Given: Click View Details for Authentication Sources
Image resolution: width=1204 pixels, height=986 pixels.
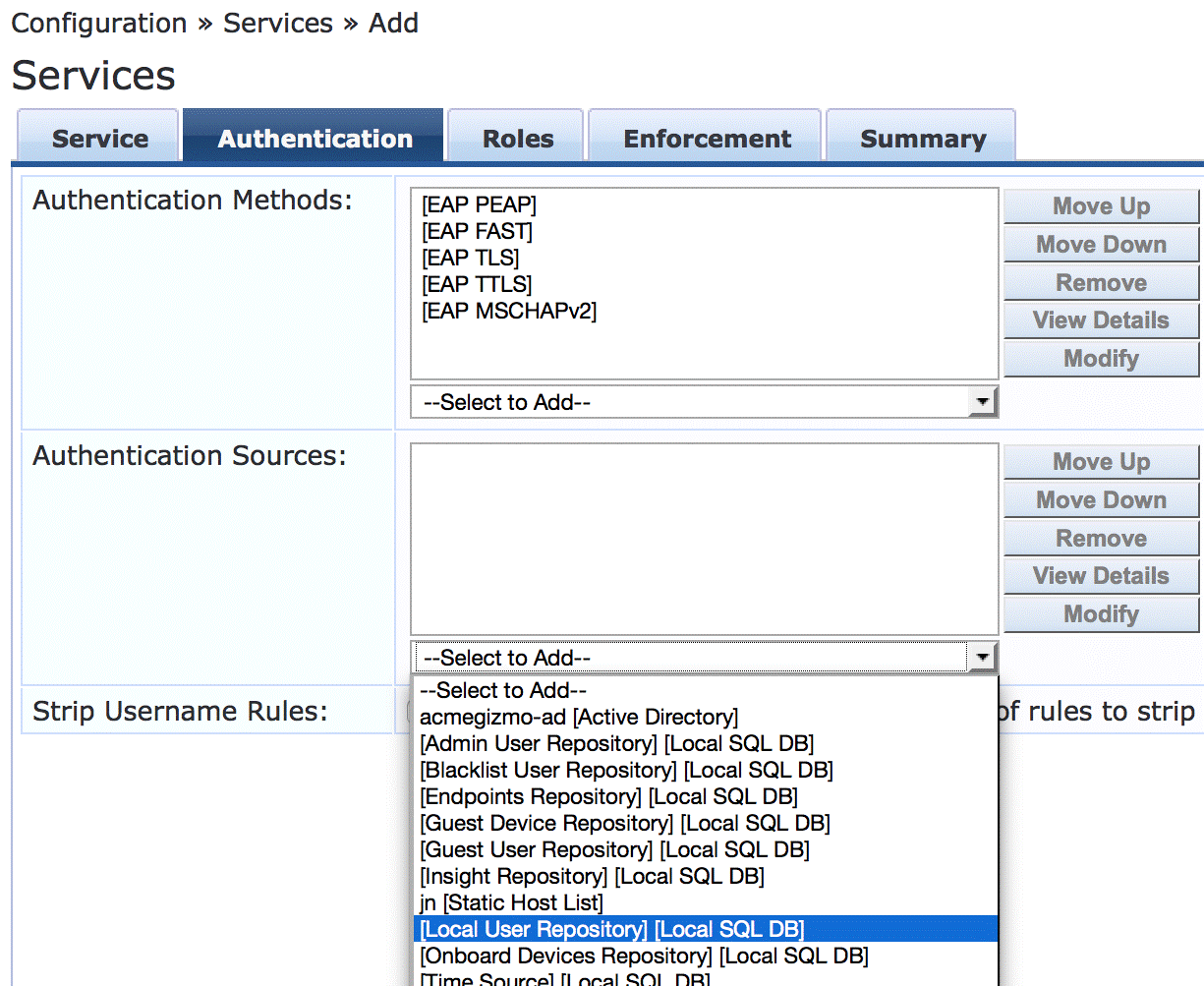Looking at the screenshot, I should pyautogui.click(x=1100, y=576).
